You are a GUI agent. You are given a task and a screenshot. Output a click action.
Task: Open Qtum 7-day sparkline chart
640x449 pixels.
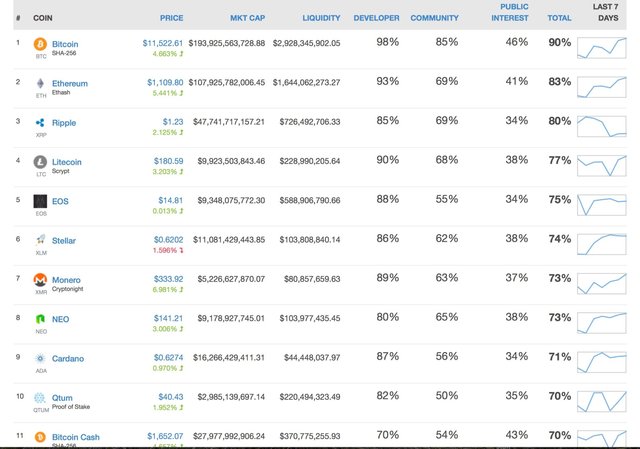coord(602,402)
